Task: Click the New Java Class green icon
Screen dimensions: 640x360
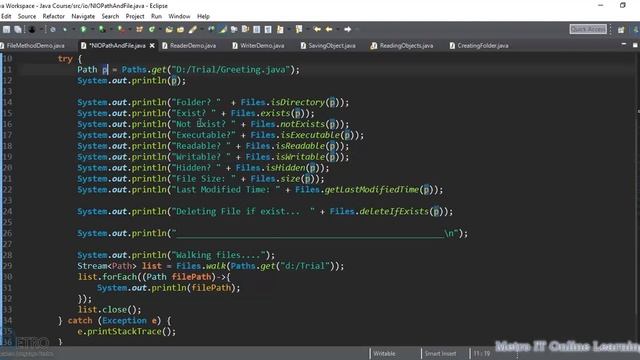Action: (x=151, y=29)
